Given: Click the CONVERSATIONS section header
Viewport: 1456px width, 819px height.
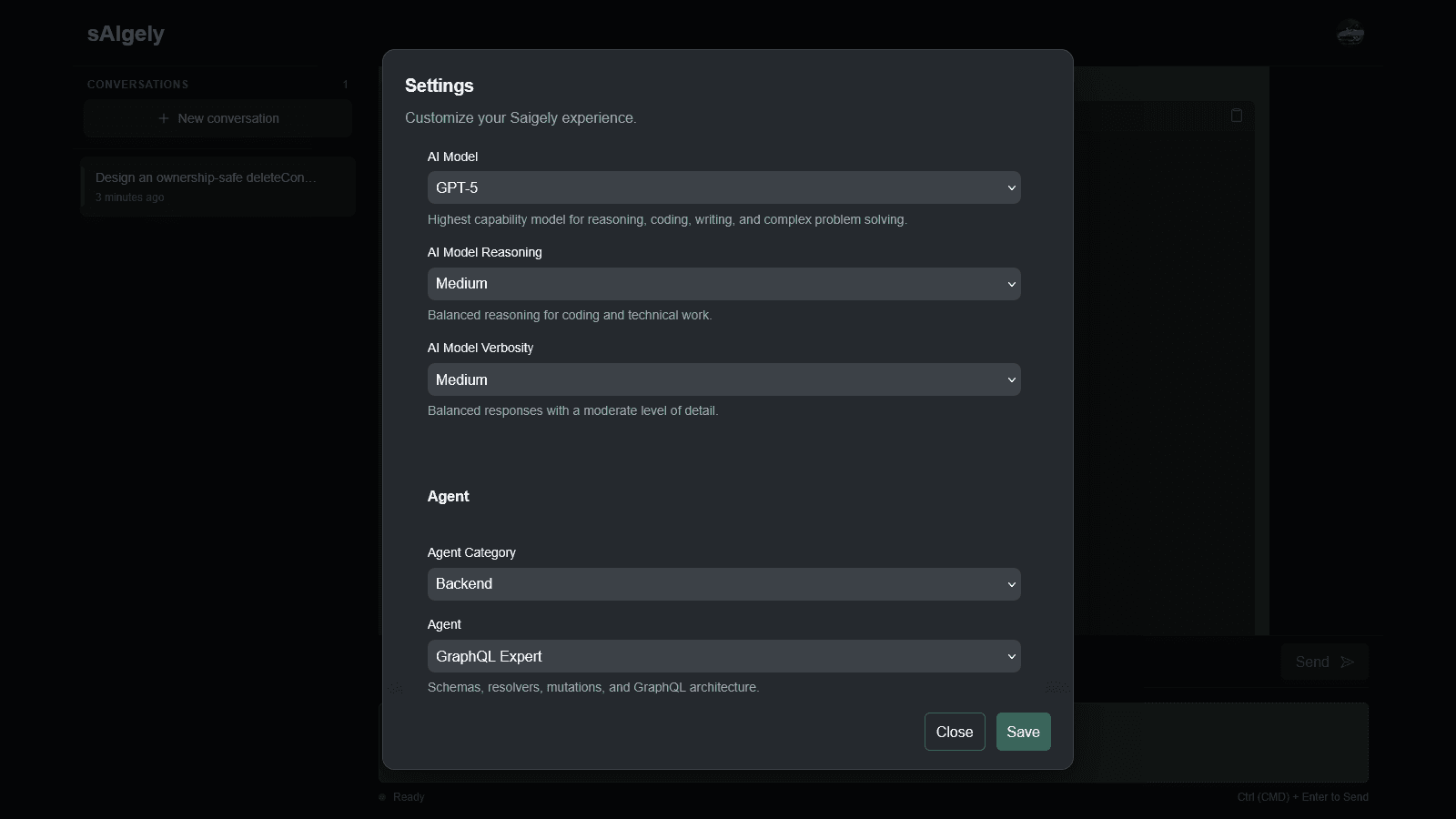Looking at the screenshot, I should click(138, 85).
